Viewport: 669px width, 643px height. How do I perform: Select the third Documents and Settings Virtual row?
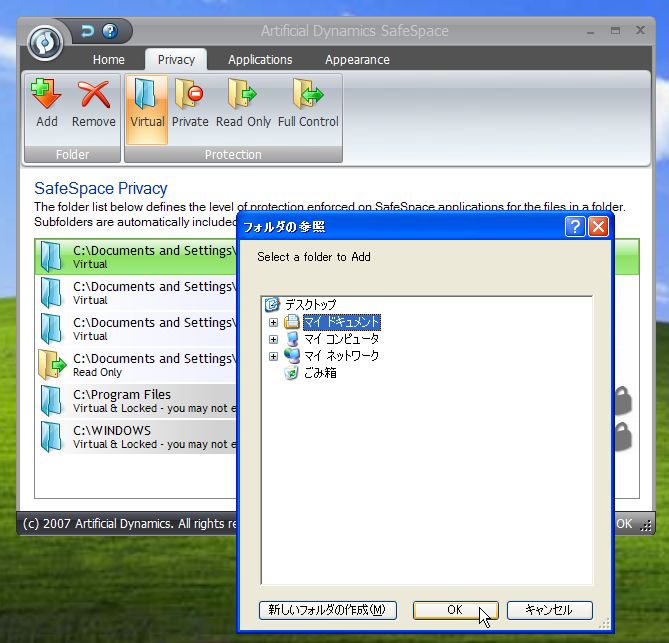pos(136,329)
